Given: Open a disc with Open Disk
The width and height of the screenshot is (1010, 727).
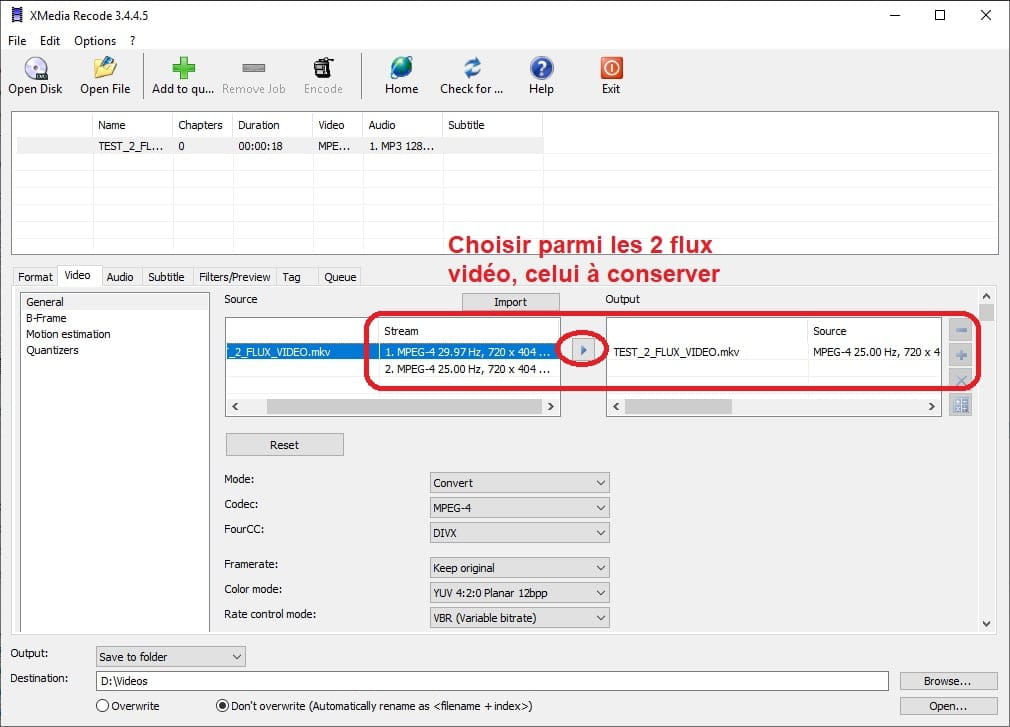Looking at the screenshot, I should click(x=35, y=76).
